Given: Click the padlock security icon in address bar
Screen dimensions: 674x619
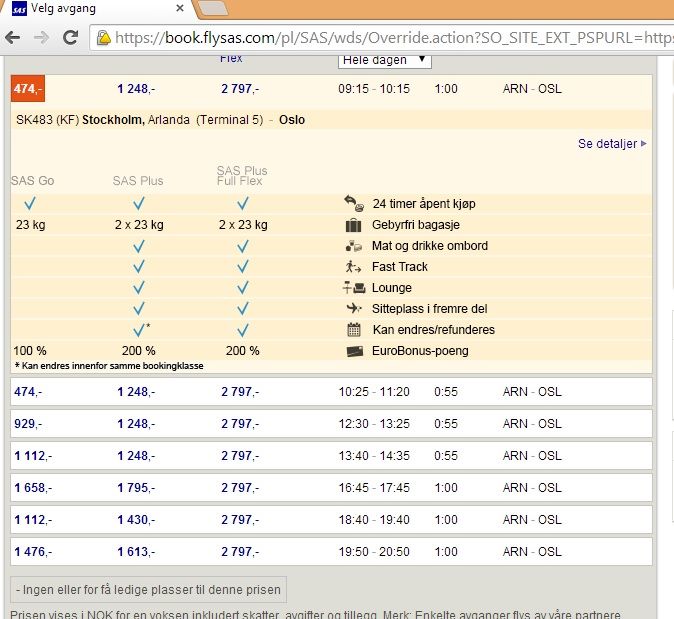Looking at the screenshot, I should pos(104,38).
